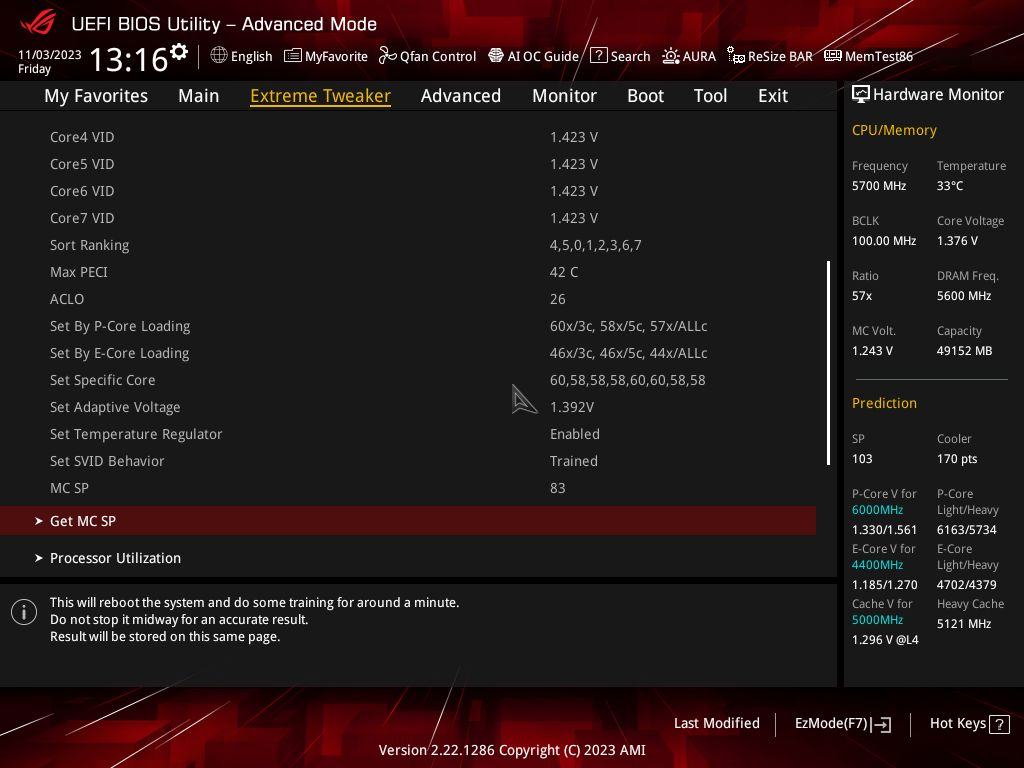Click the Enabled temperature regulator value
Screen dimensions: 1024x768
pos(575,434)
